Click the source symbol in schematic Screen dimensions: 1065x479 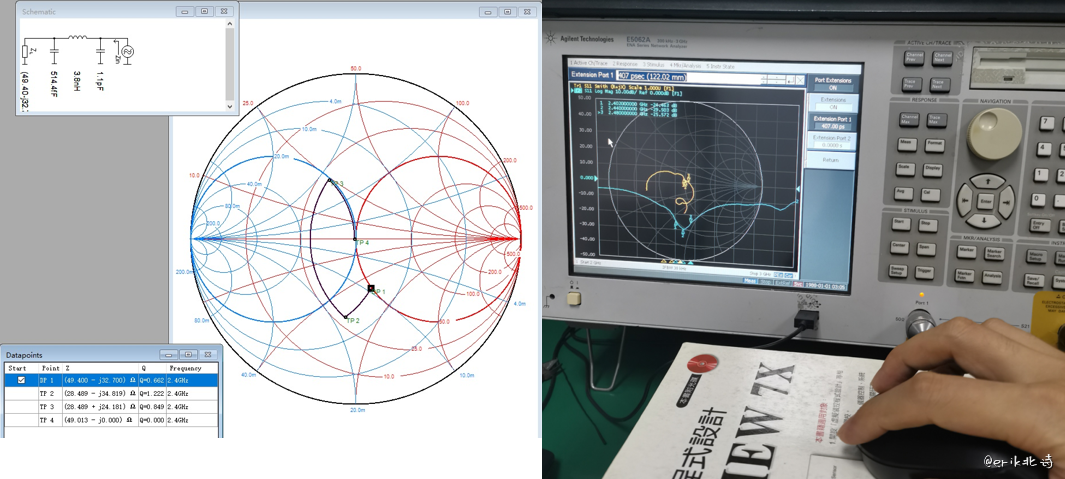(126, 50)
